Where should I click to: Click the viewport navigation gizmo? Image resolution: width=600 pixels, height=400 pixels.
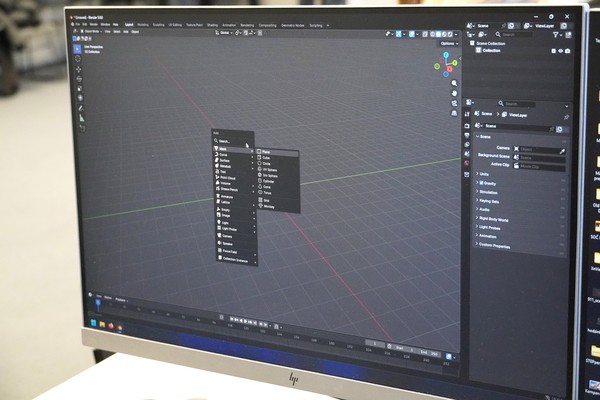pos(445,66)
